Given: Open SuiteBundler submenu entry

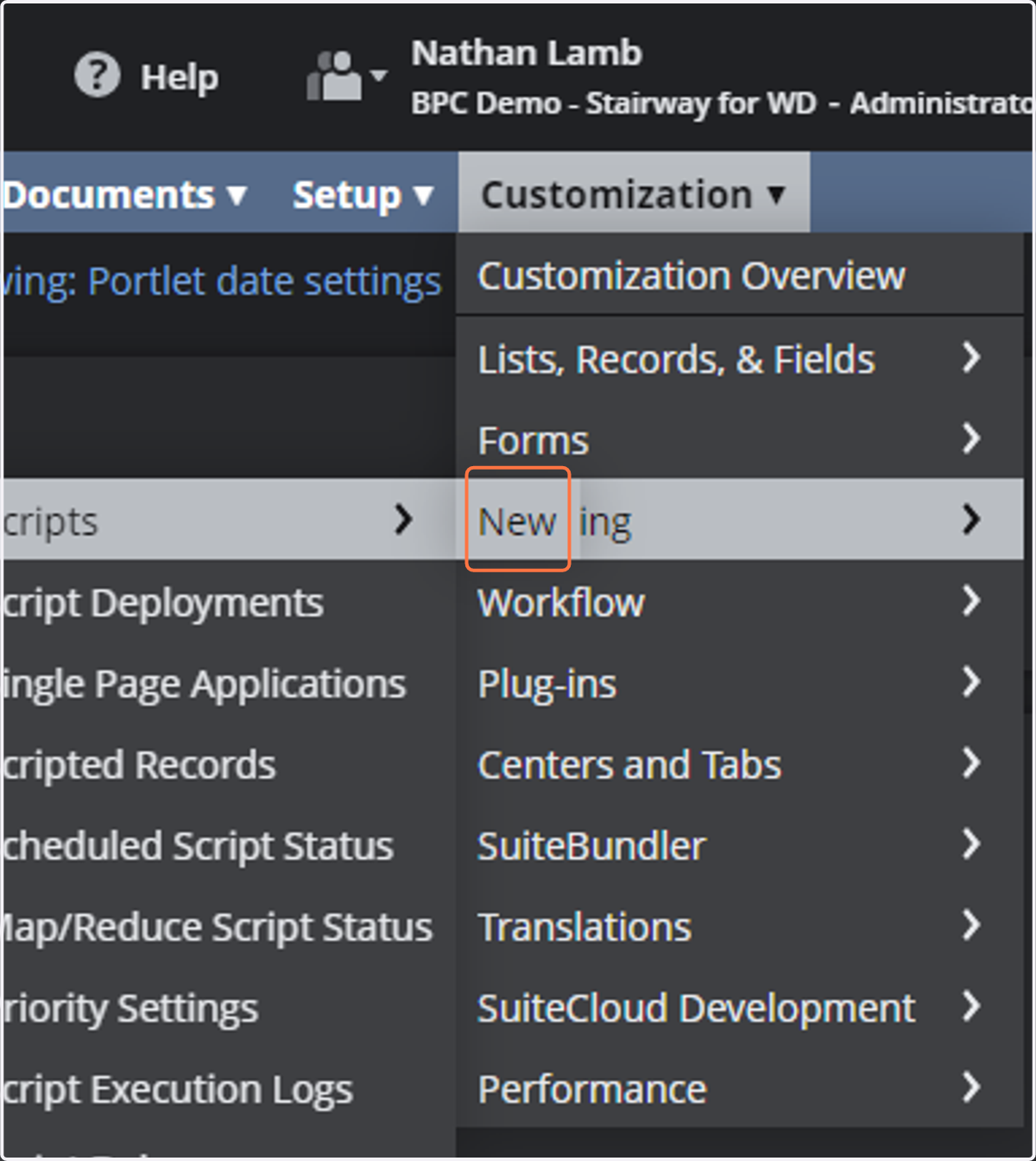Looking at the screenshot, I should pyautogui.click(x=739, y=845).
